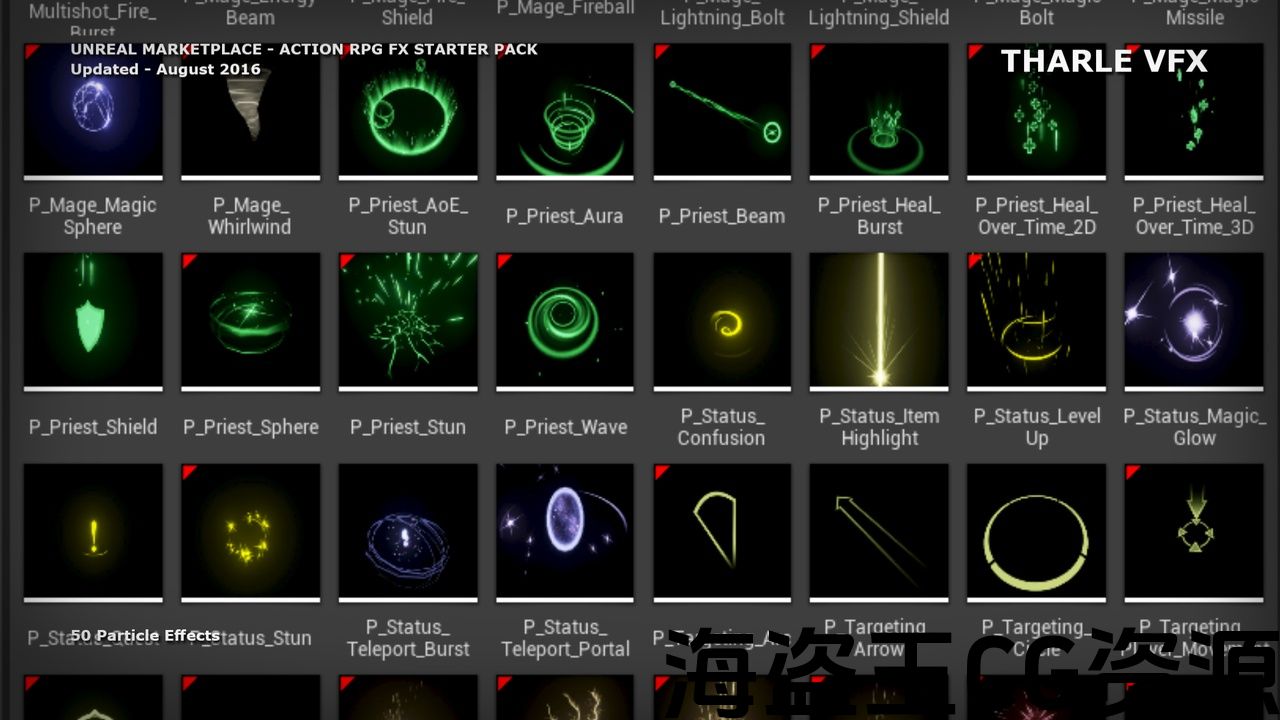Click the P_Mage_Magic Sphere particle thumbnail
Viewport: 1280px width, 720px height.
[93, 110]
